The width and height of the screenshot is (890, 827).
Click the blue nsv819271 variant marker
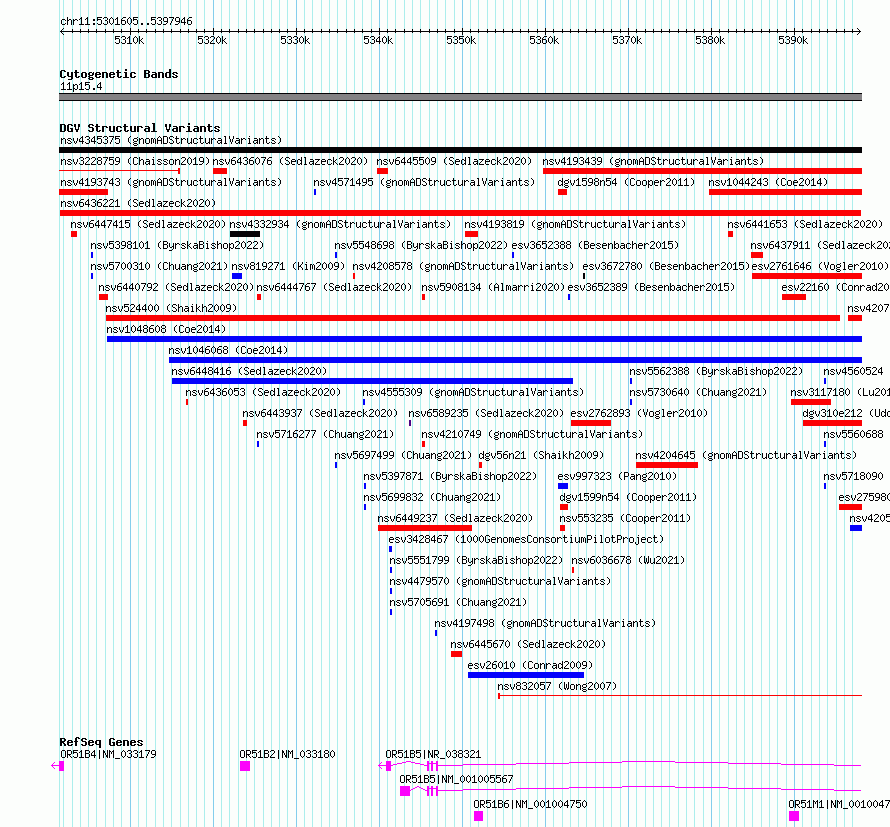[237, 276]
